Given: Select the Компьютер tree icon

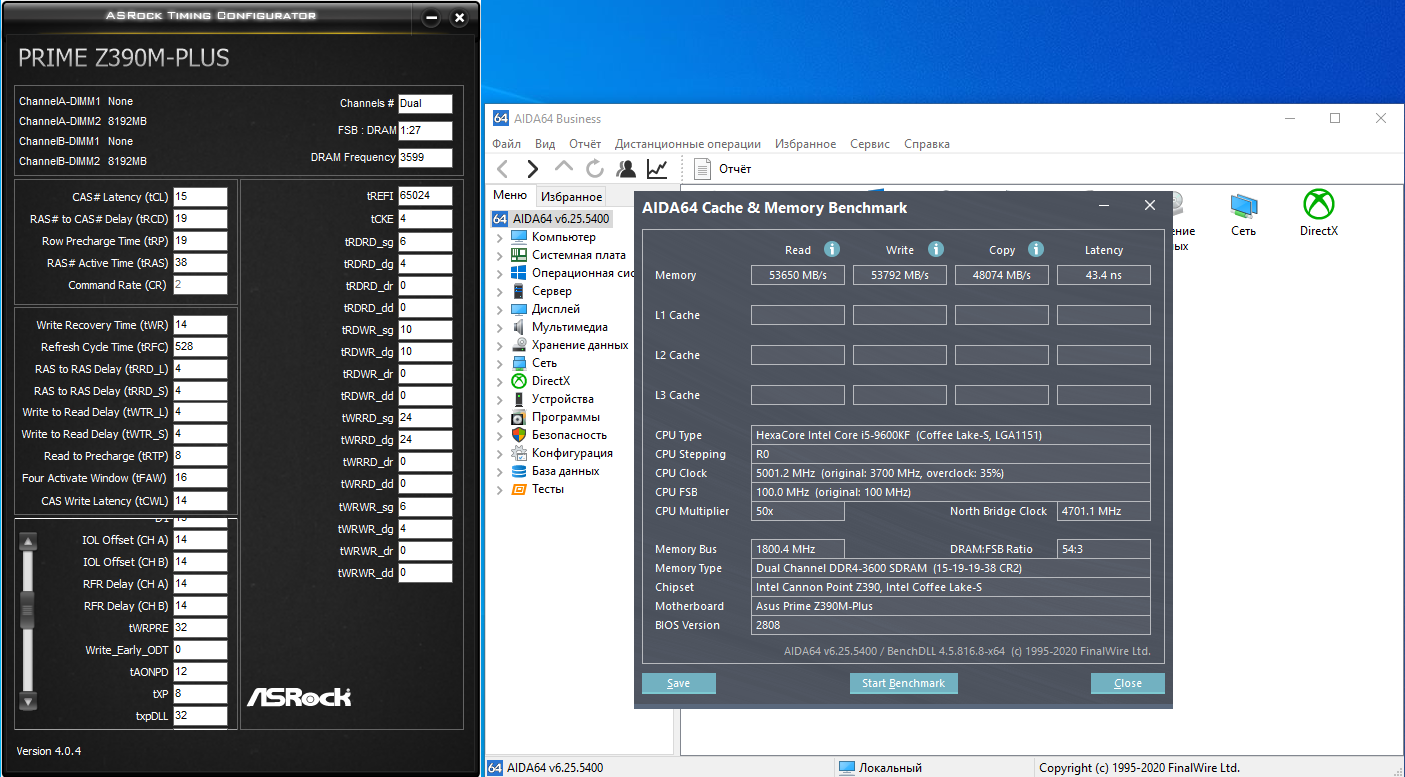Looking at the screenshot, I should coord(518,237).
